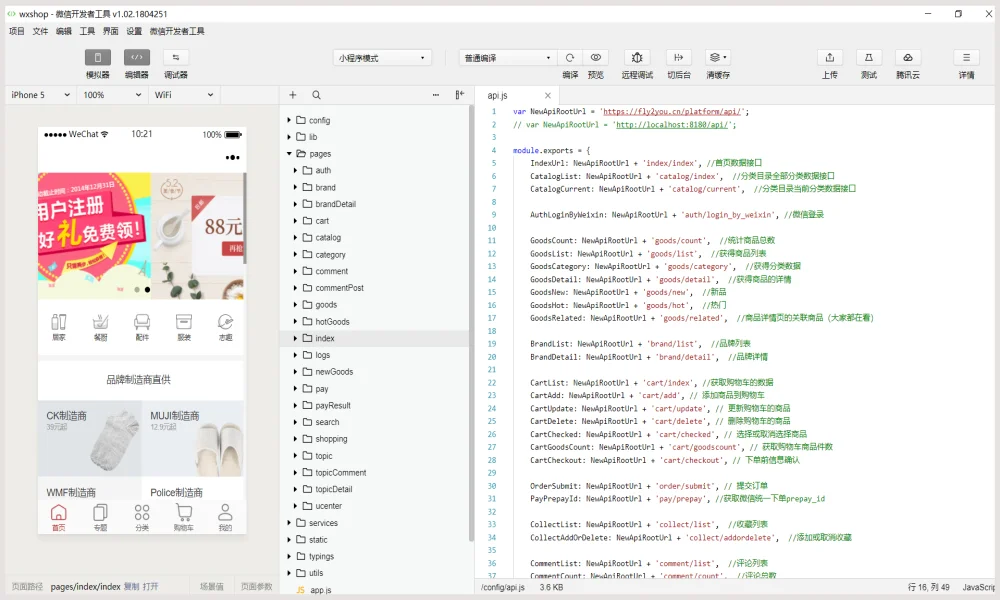This screenshot has width=1000, height=600.
Task: Click the search icon in file explorer
Action: (x=316, y=95)
